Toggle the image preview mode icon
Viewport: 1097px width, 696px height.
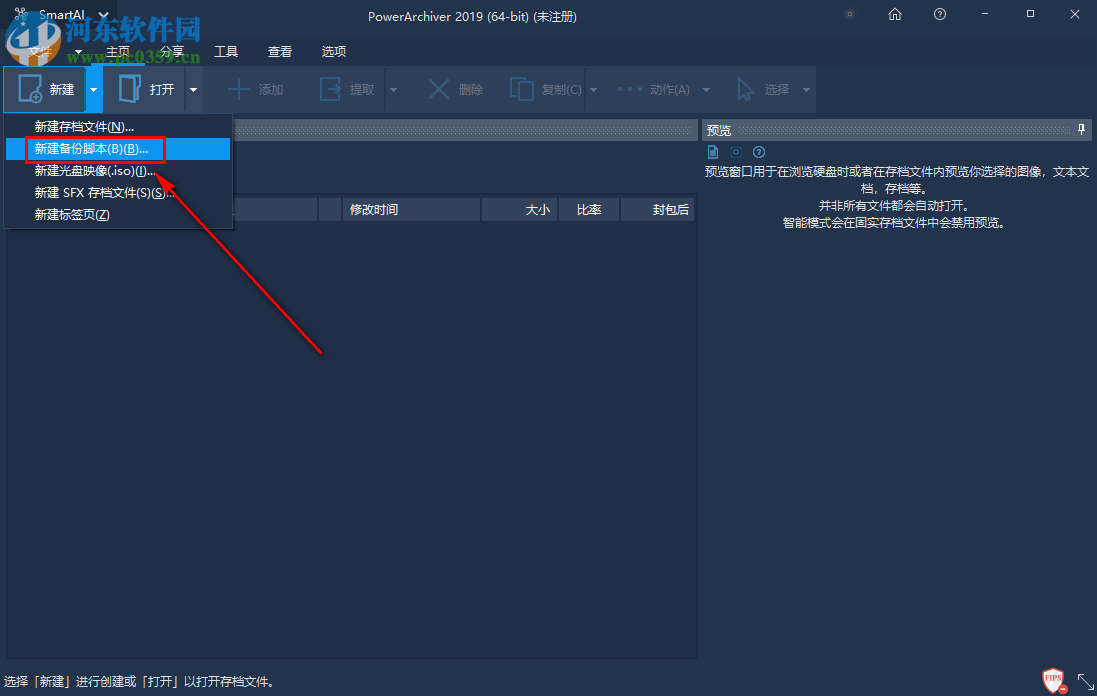click(735, 151)
